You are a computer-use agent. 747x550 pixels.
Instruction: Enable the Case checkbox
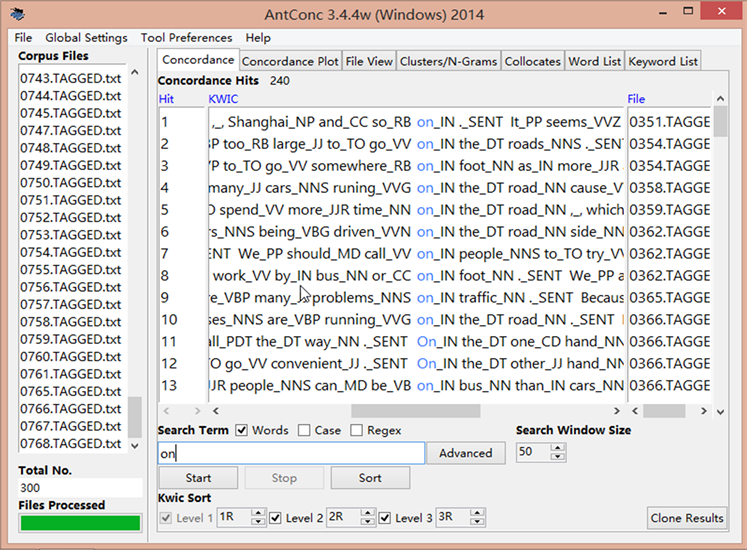pyautogui.click(x=304, y=430)
